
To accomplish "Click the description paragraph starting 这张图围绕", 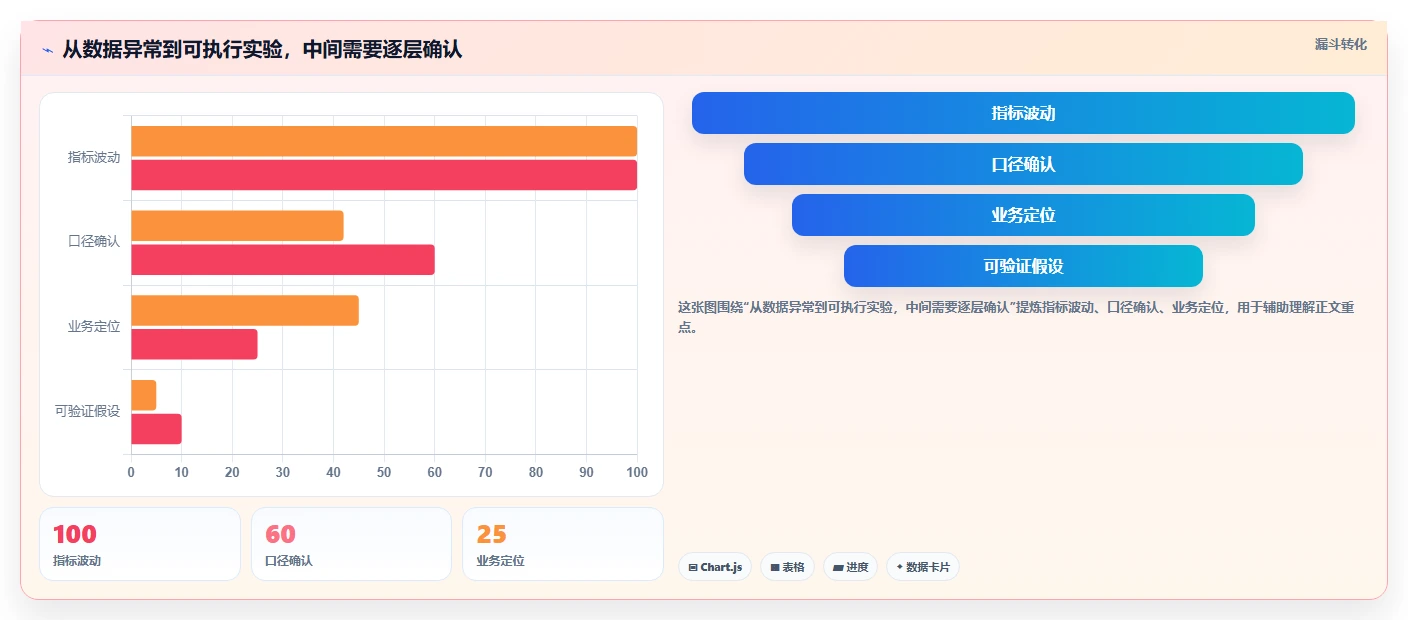I will (x=1016, y=317).
